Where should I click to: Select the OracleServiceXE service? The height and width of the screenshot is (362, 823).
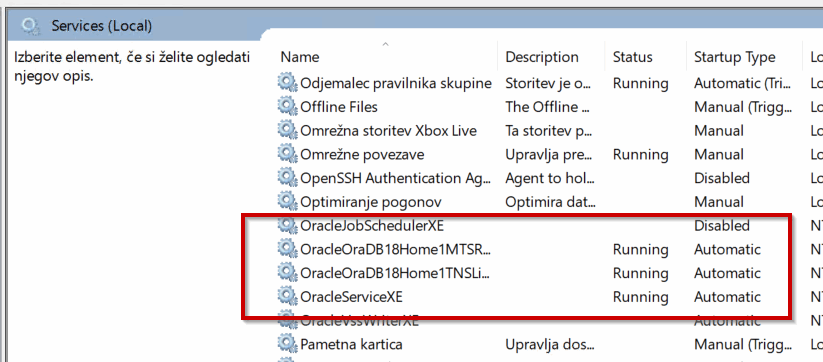point(351,297)
